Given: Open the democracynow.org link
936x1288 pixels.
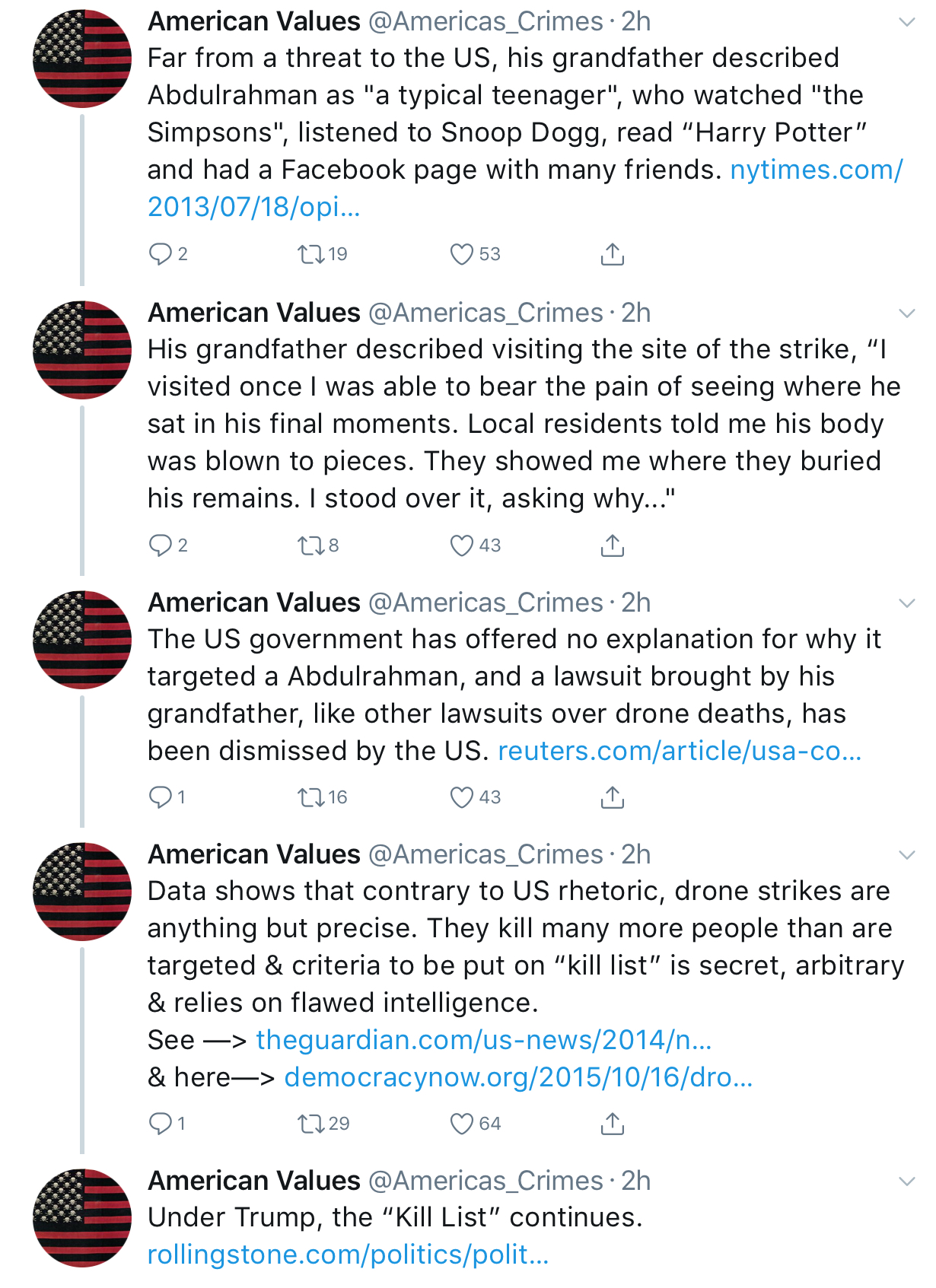Looking at the screenshot, I should (x=518, y=1077).
